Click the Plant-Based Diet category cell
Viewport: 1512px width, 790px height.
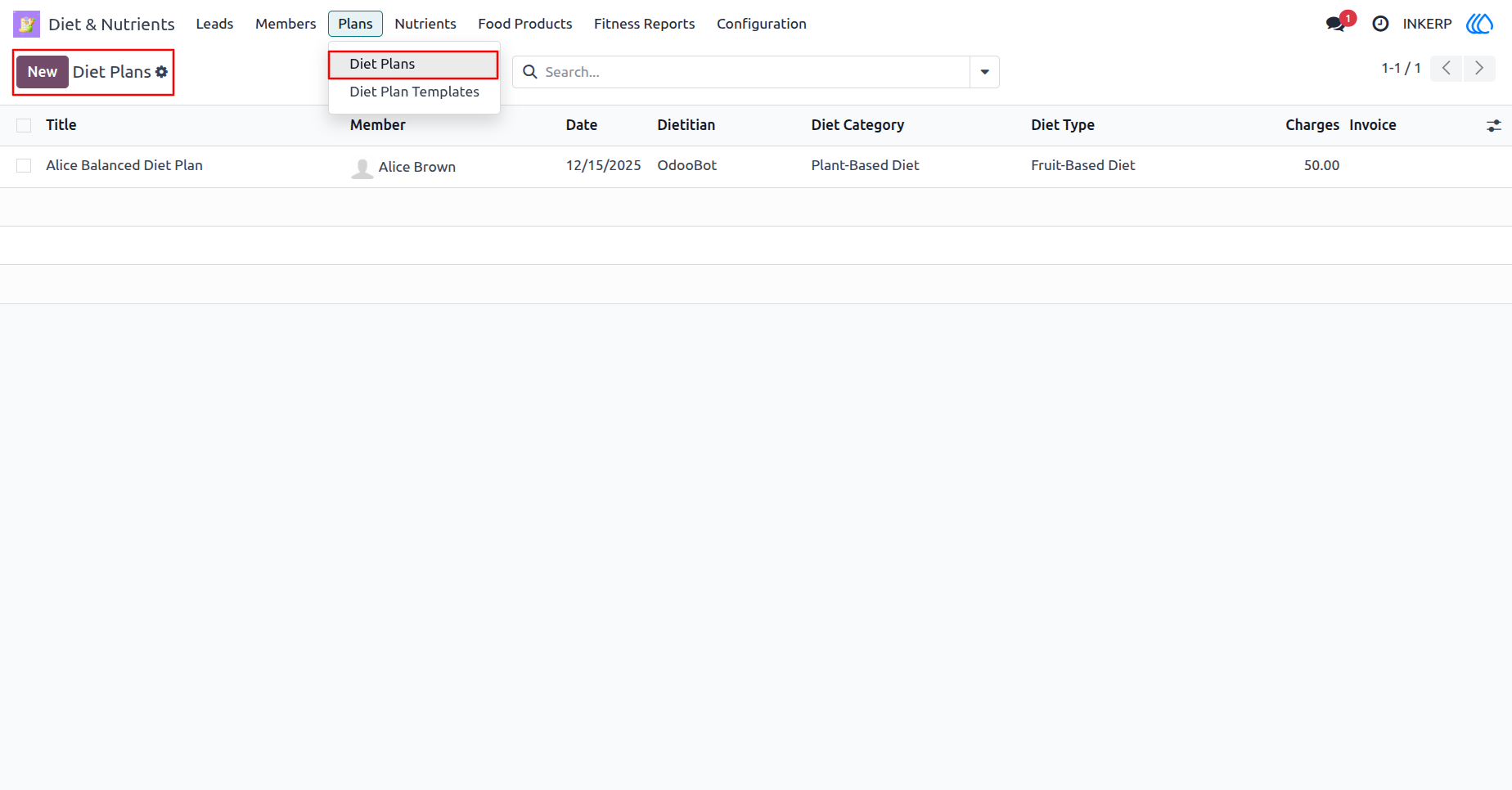coord(865,165)
